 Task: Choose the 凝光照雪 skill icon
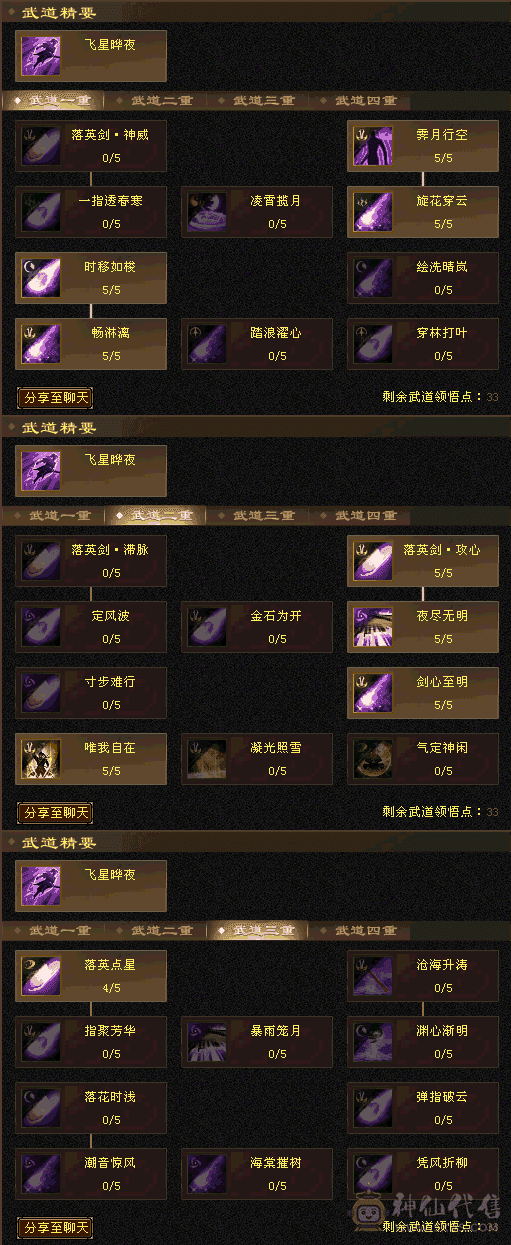pos(207,759)
